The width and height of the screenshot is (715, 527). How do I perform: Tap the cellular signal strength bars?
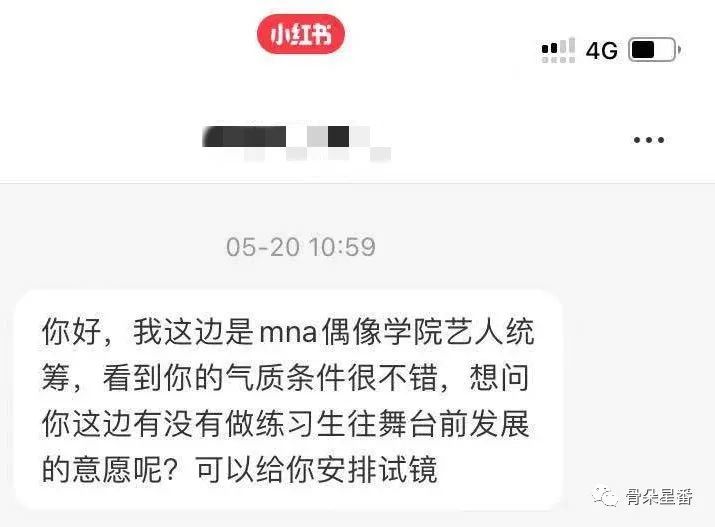tap(558, 46)
